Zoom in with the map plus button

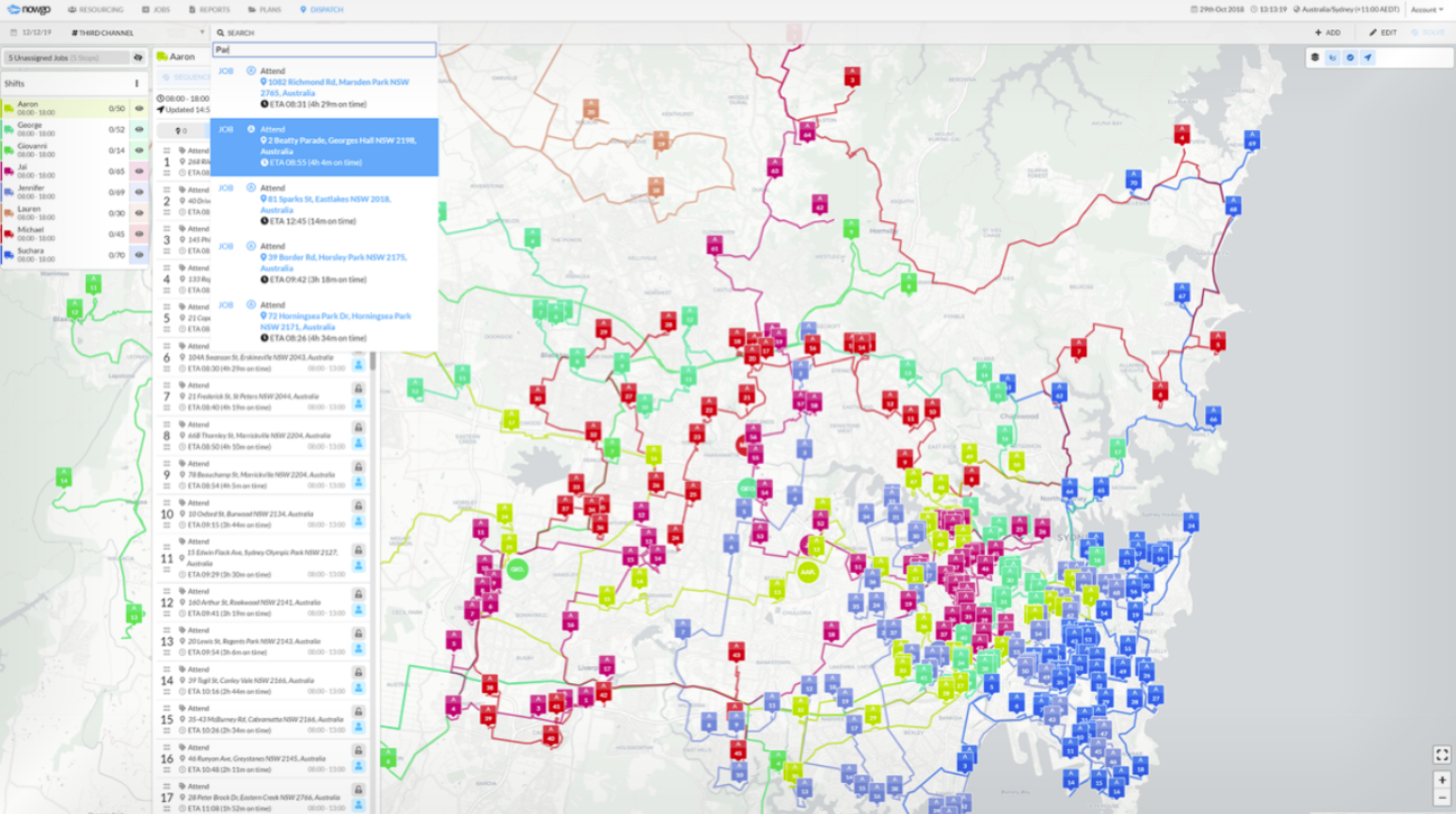pyautogui.click(x=1442, y=780)
